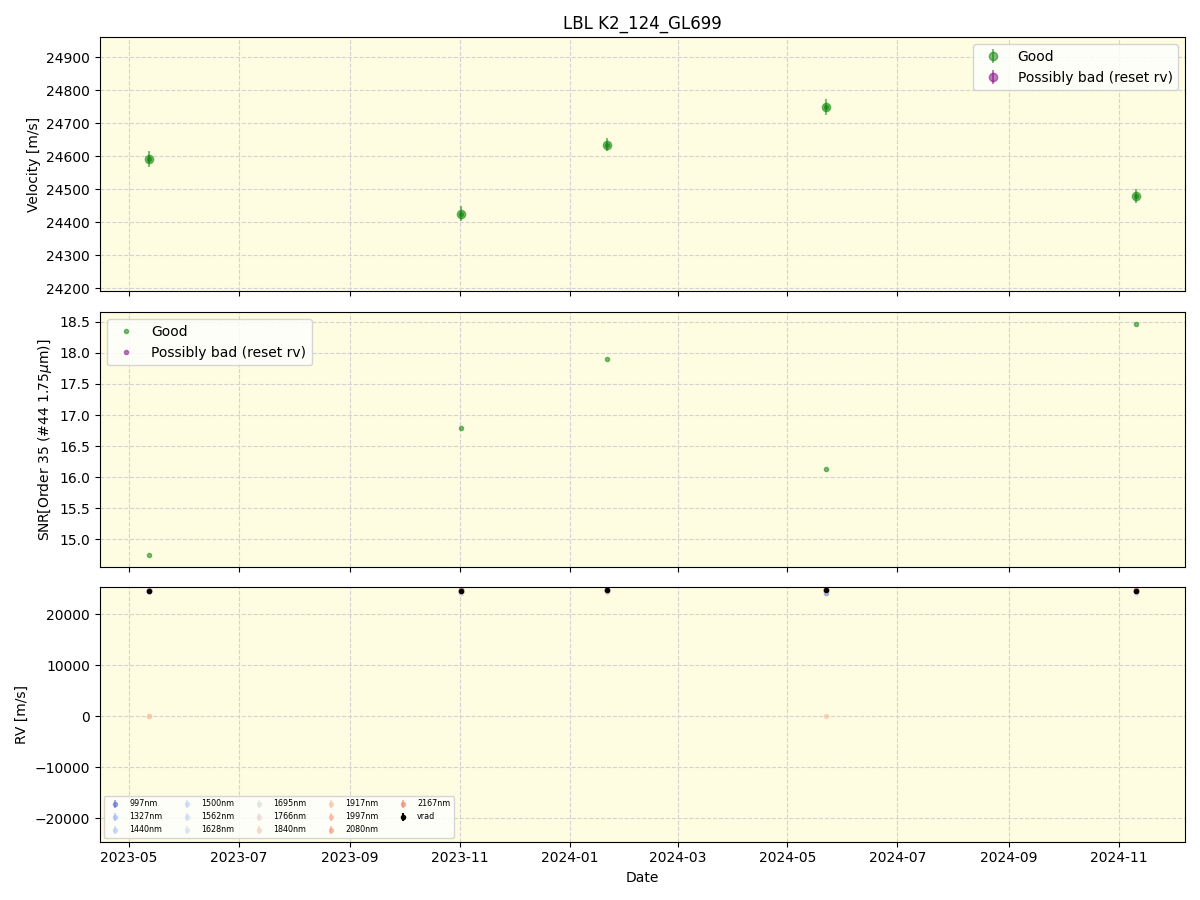Click the Good label in top legend
Viewport: 1200px width, 900px height.
[1035, 57]
